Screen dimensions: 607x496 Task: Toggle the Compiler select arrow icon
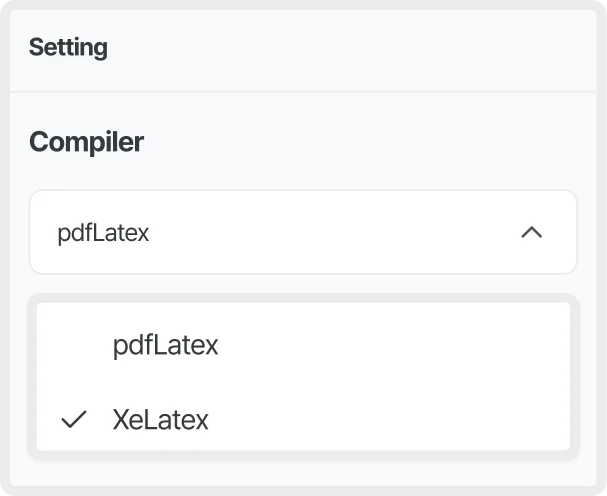(x=532, y=232)
